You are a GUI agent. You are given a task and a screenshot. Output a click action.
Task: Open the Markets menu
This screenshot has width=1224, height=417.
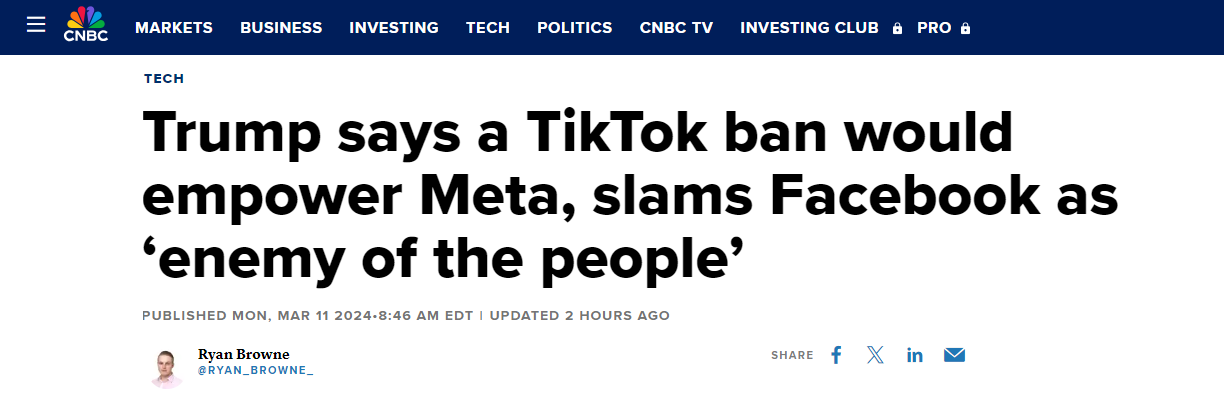point(174,28)
